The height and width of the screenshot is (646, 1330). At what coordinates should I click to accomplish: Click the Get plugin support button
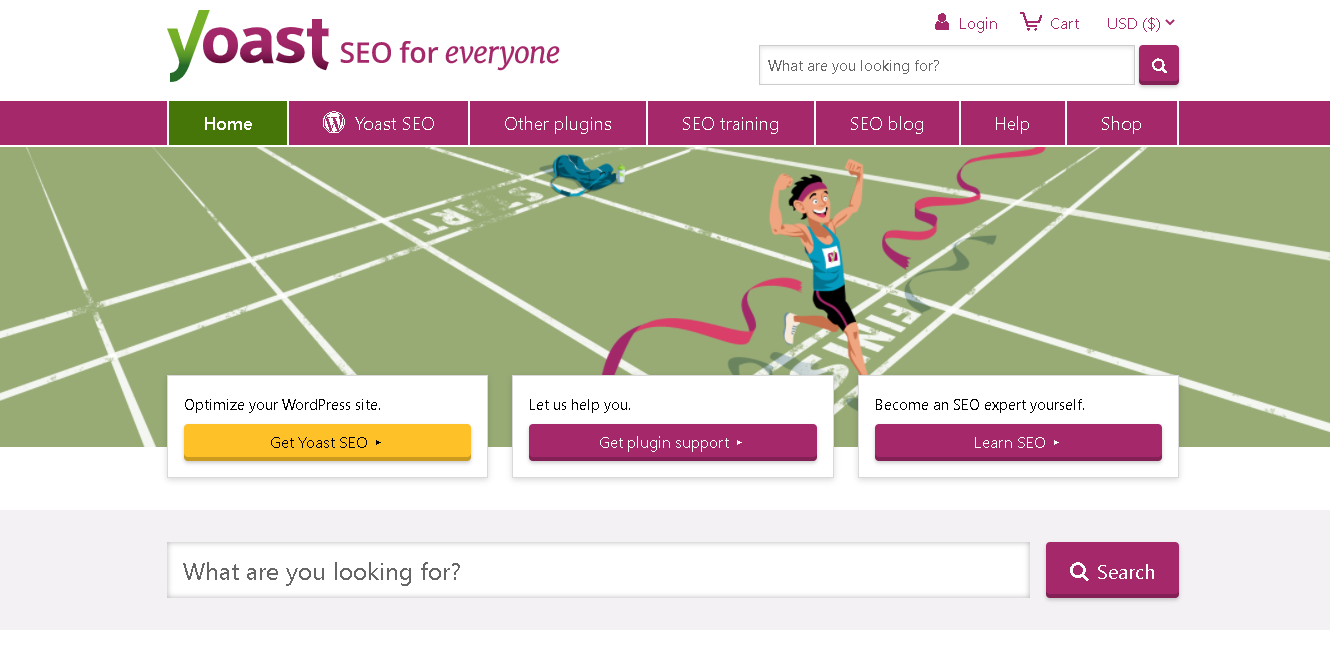click(x=673, y=442)
